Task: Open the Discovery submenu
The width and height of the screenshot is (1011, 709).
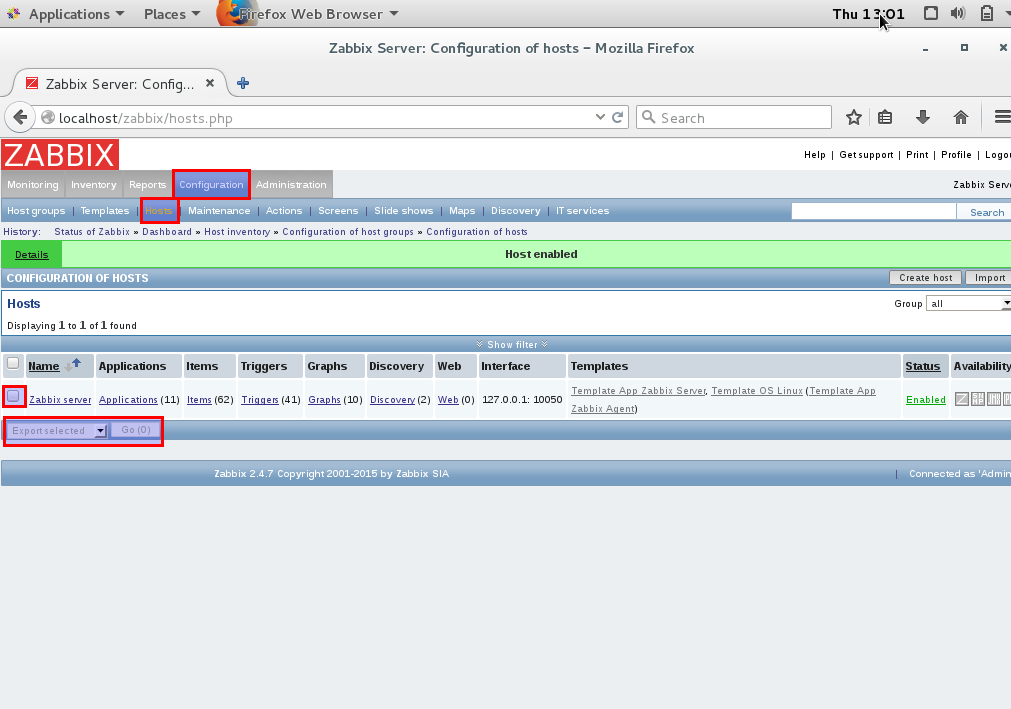Action: click(516, 211)
